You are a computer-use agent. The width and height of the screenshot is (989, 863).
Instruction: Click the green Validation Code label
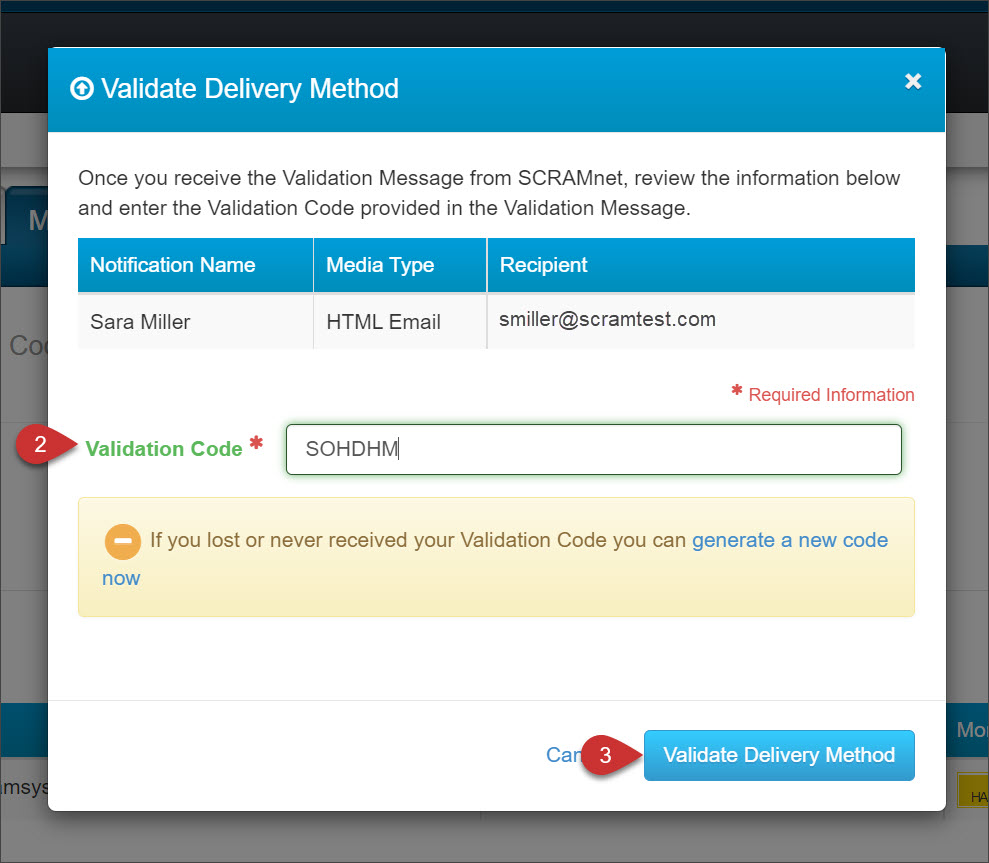point(164,449)
